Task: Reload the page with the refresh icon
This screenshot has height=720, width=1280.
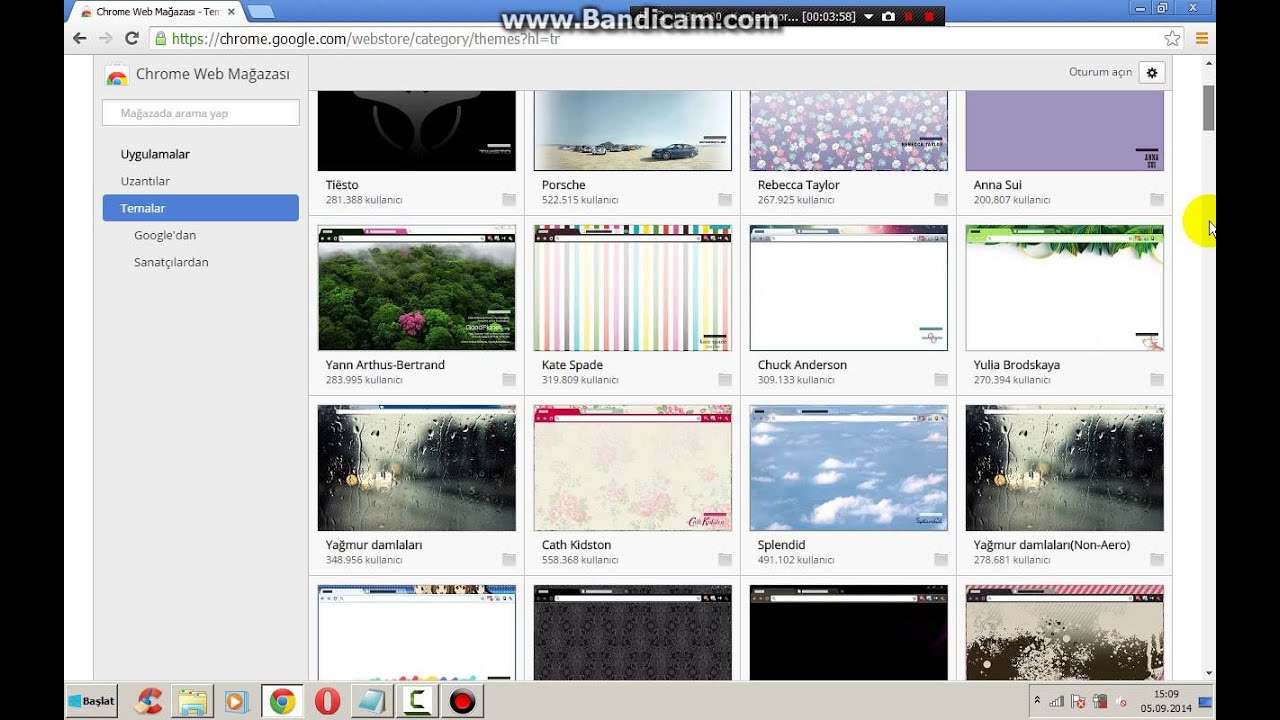Action: pos(131,39)
